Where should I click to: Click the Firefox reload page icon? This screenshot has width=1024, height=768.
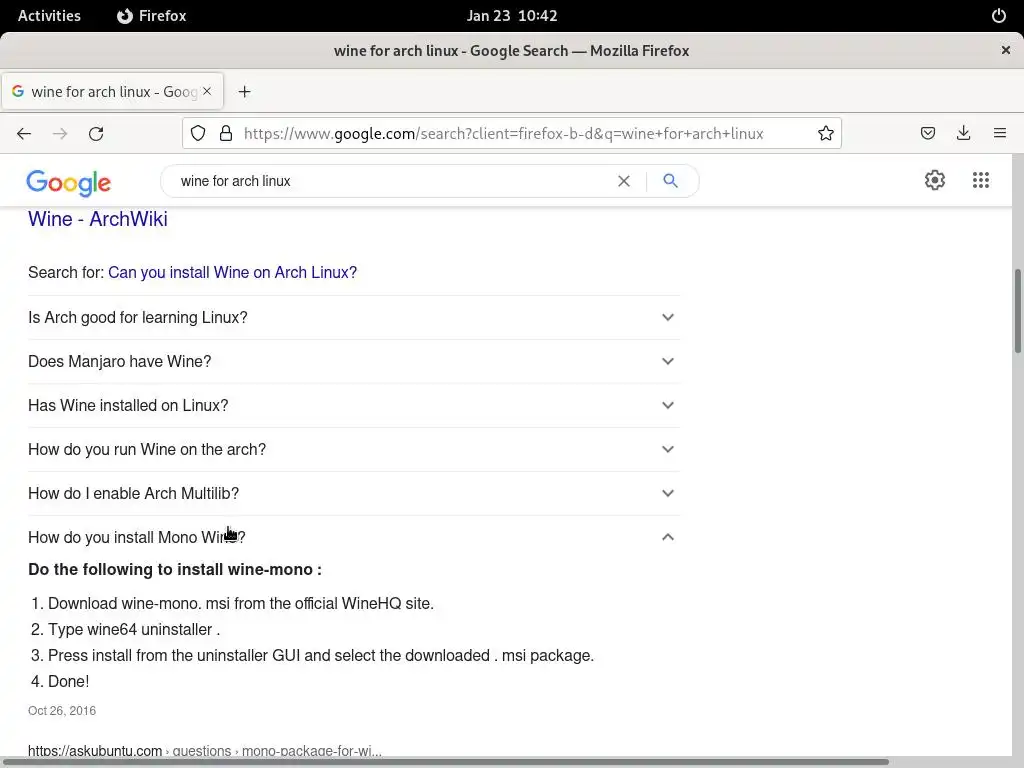(96, 133)
